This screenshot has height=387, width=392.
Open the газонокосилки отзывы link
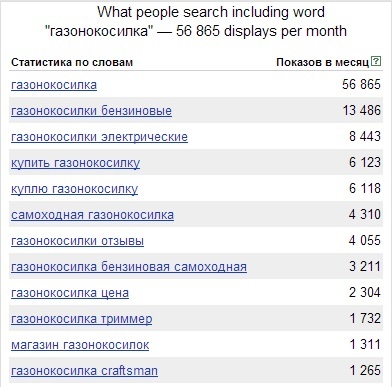click(x=77, y=241)
